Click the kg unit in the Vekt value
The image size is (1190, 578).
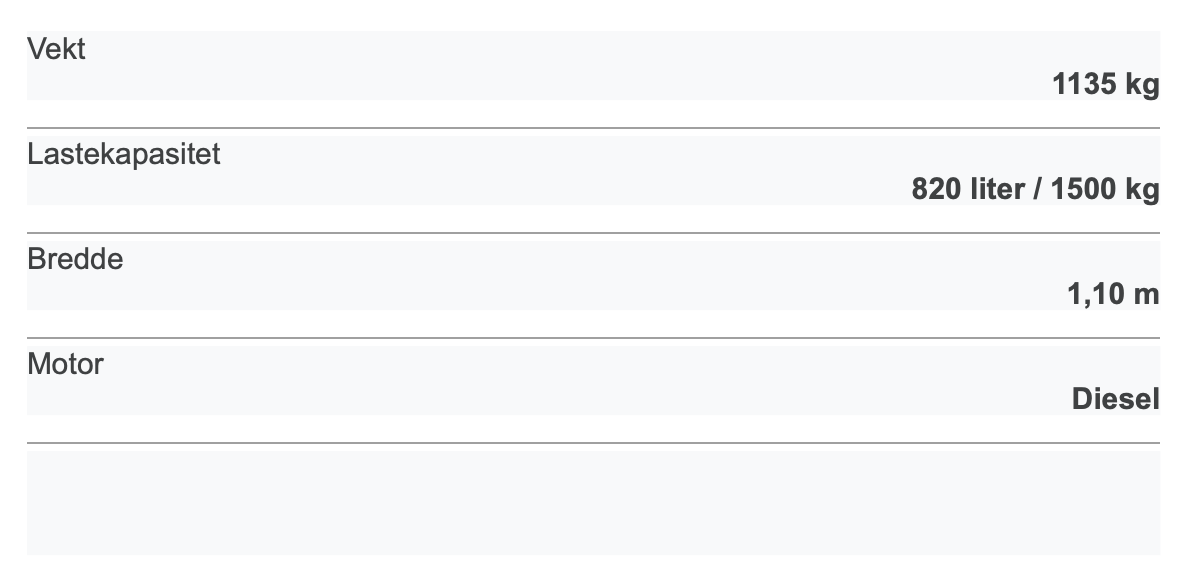pyautogui.click(x=1142, y=86)
